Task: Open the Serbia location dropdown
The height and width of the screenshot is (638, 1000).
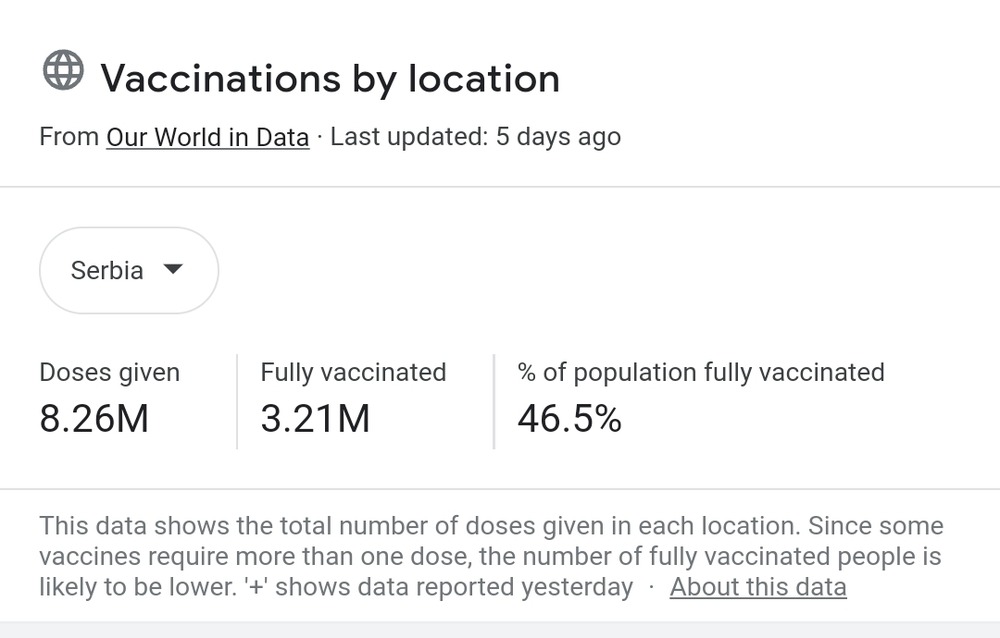Action: [128, 270]
